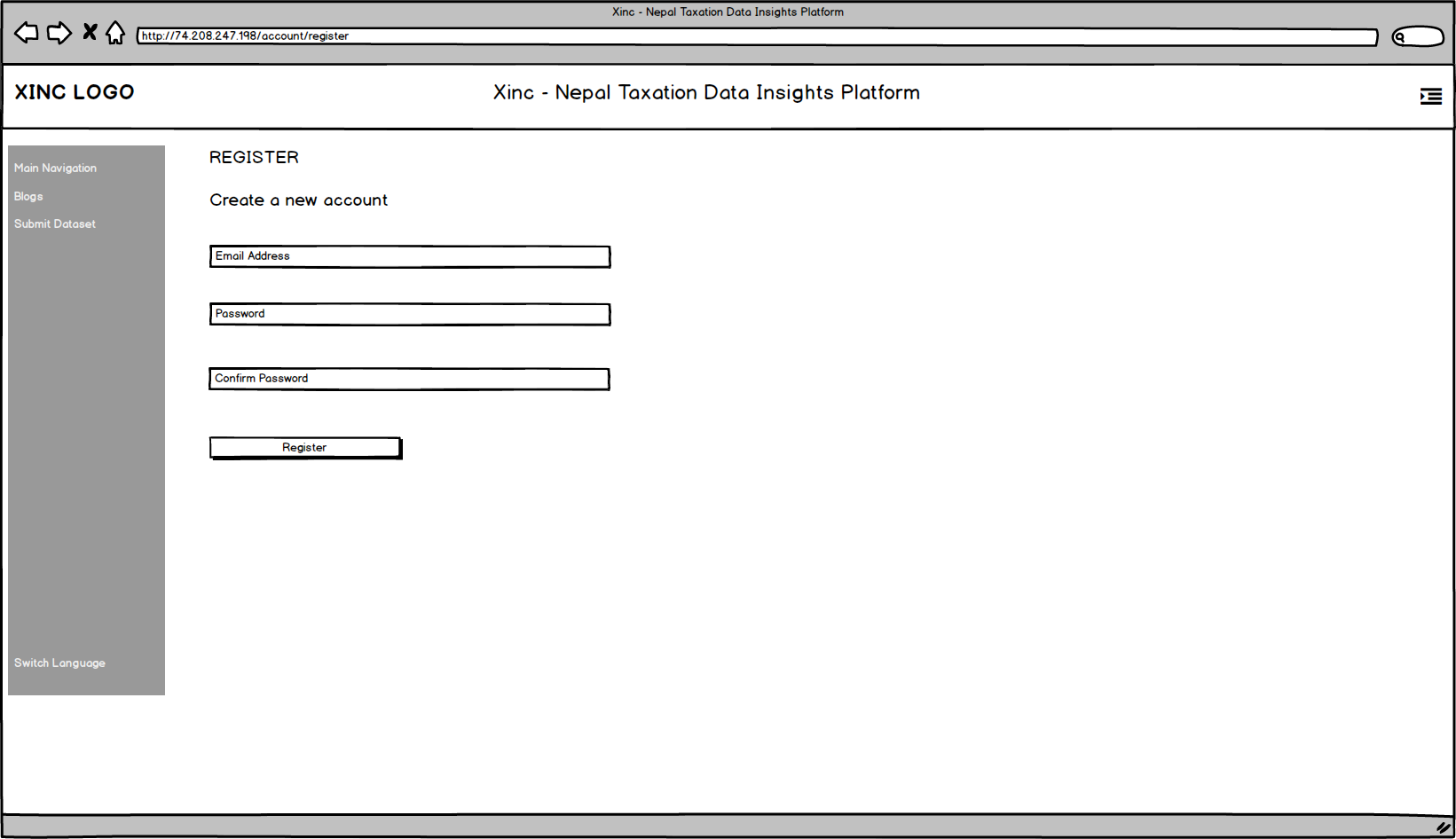This screenshot has width=1456, height=839.
Task: Click the window resize grip icon
Action: tap(1444, 827)
